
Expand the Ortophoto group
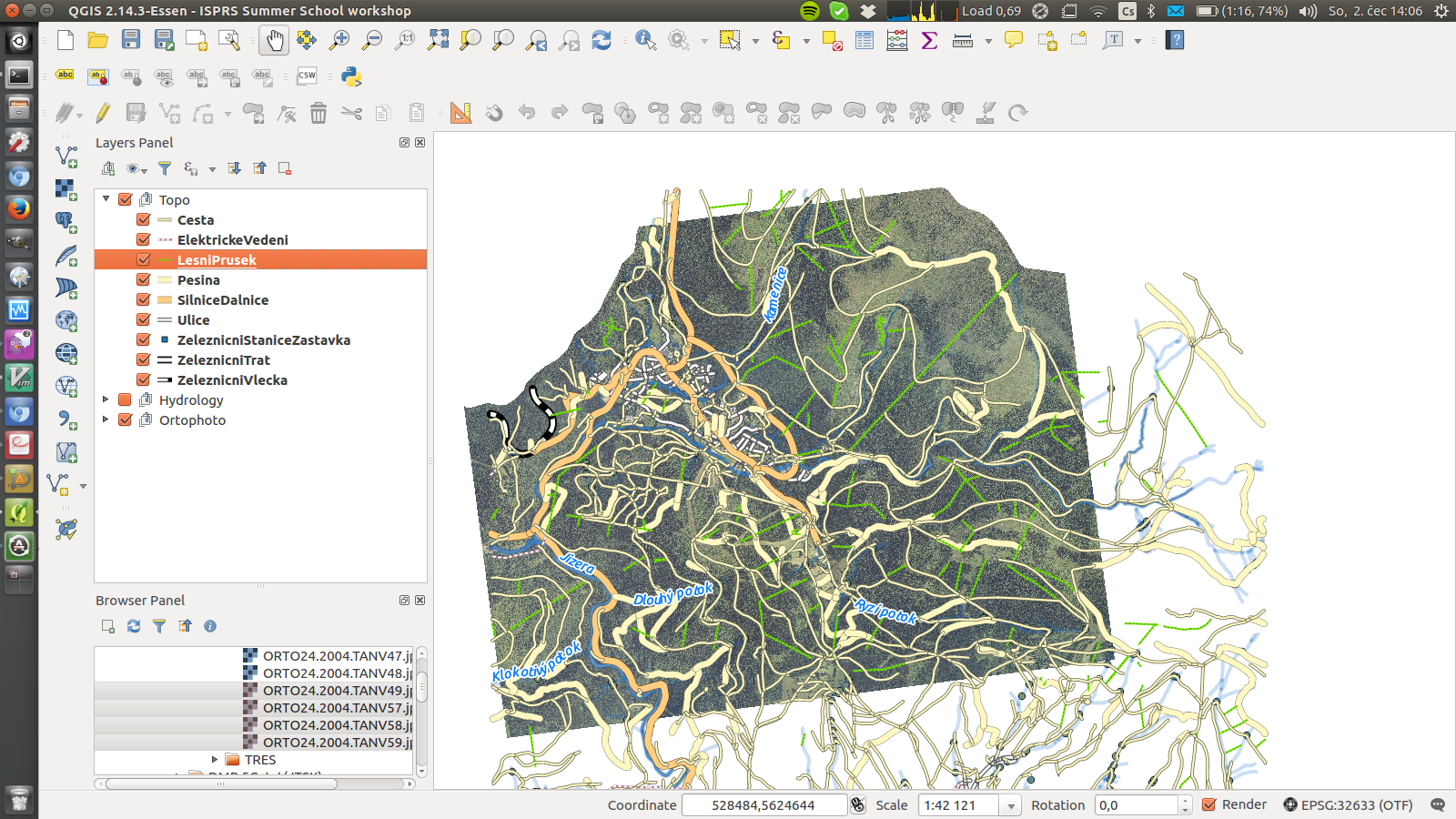click(106, 419)
